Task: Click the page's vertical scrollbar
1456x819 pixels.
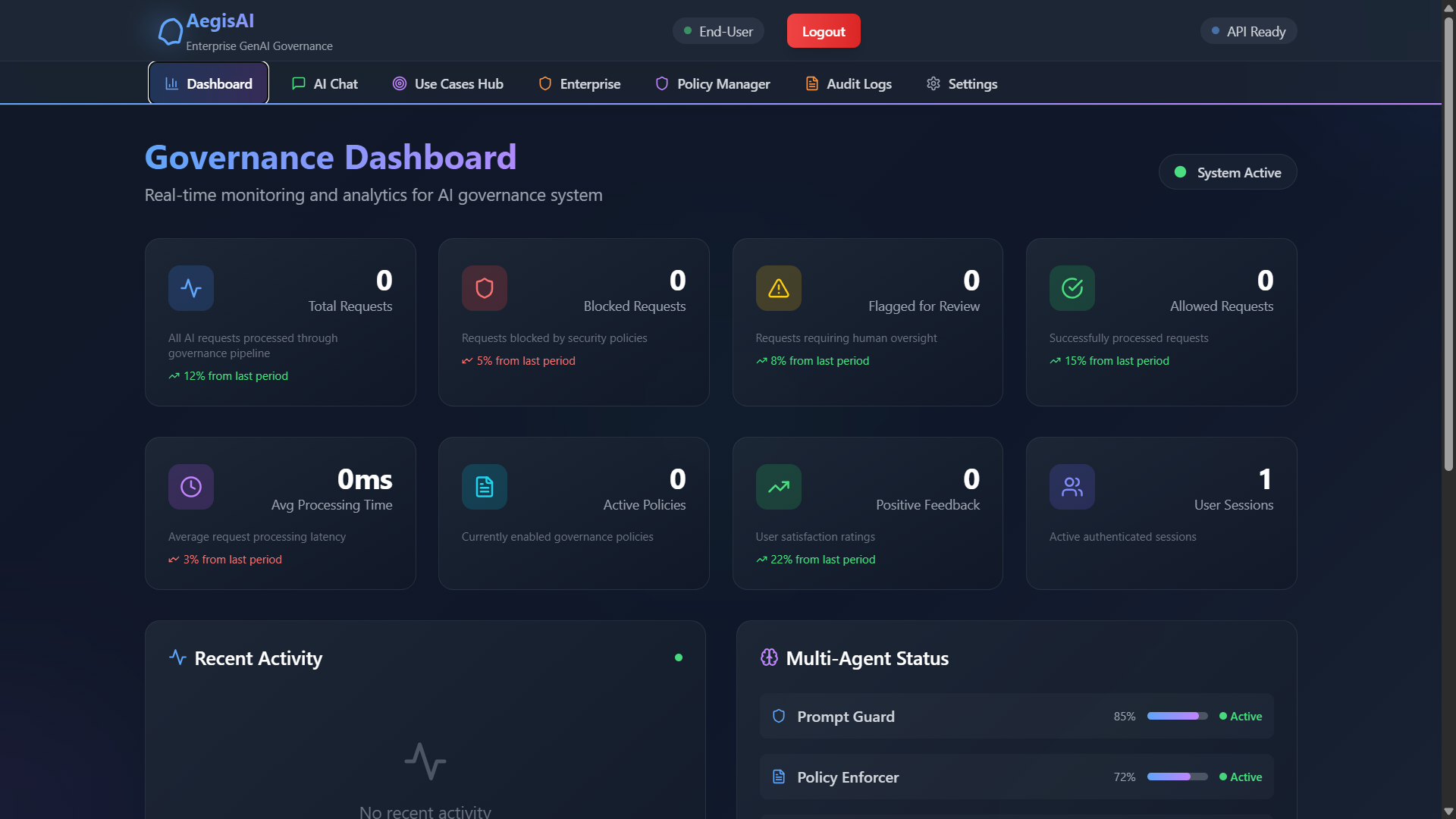Action: (1448, 243)
